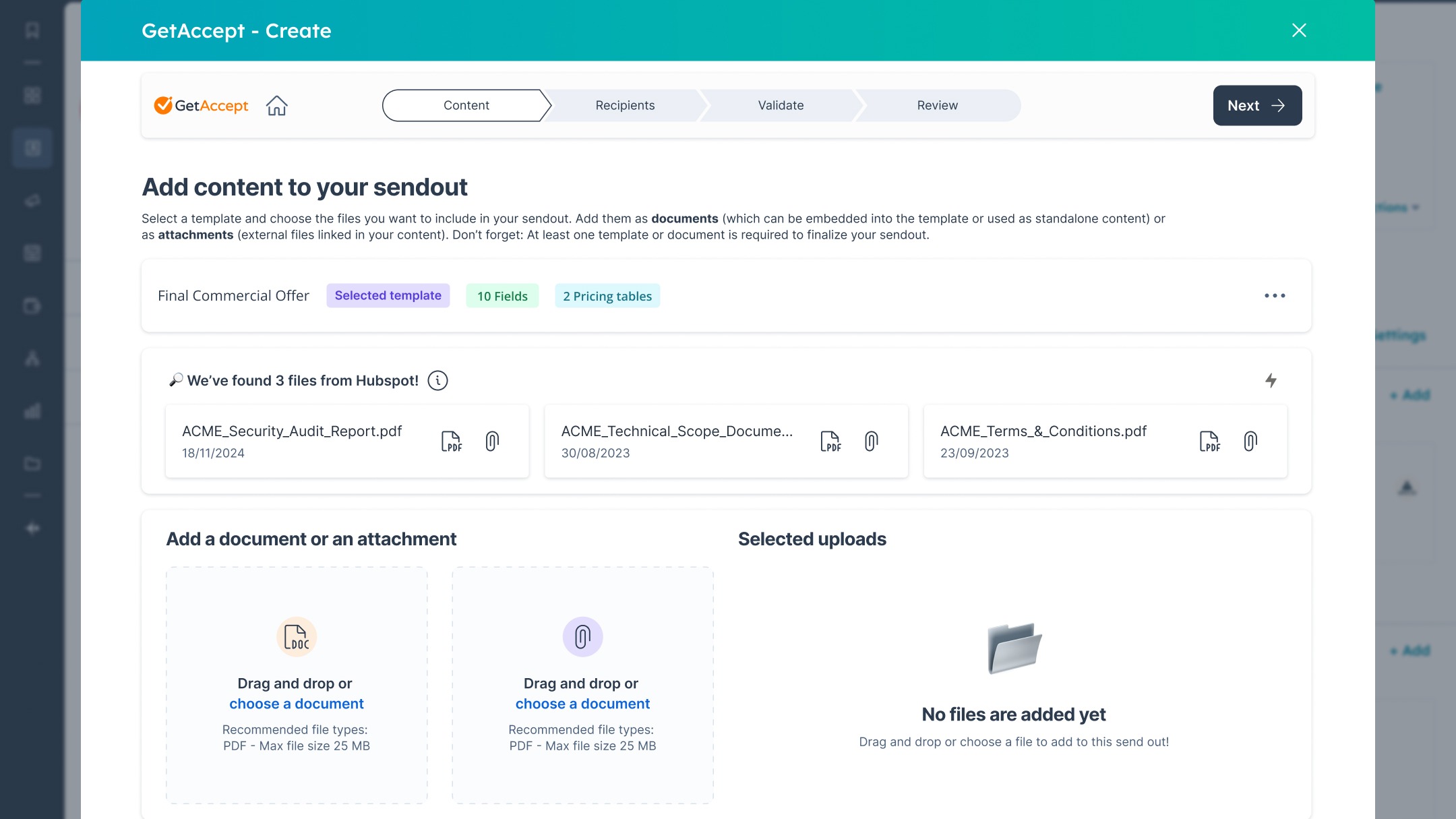The image size is (1456, 819).
Task: Click "choose a document" under the paperclip icon
Action: (582, 704)
